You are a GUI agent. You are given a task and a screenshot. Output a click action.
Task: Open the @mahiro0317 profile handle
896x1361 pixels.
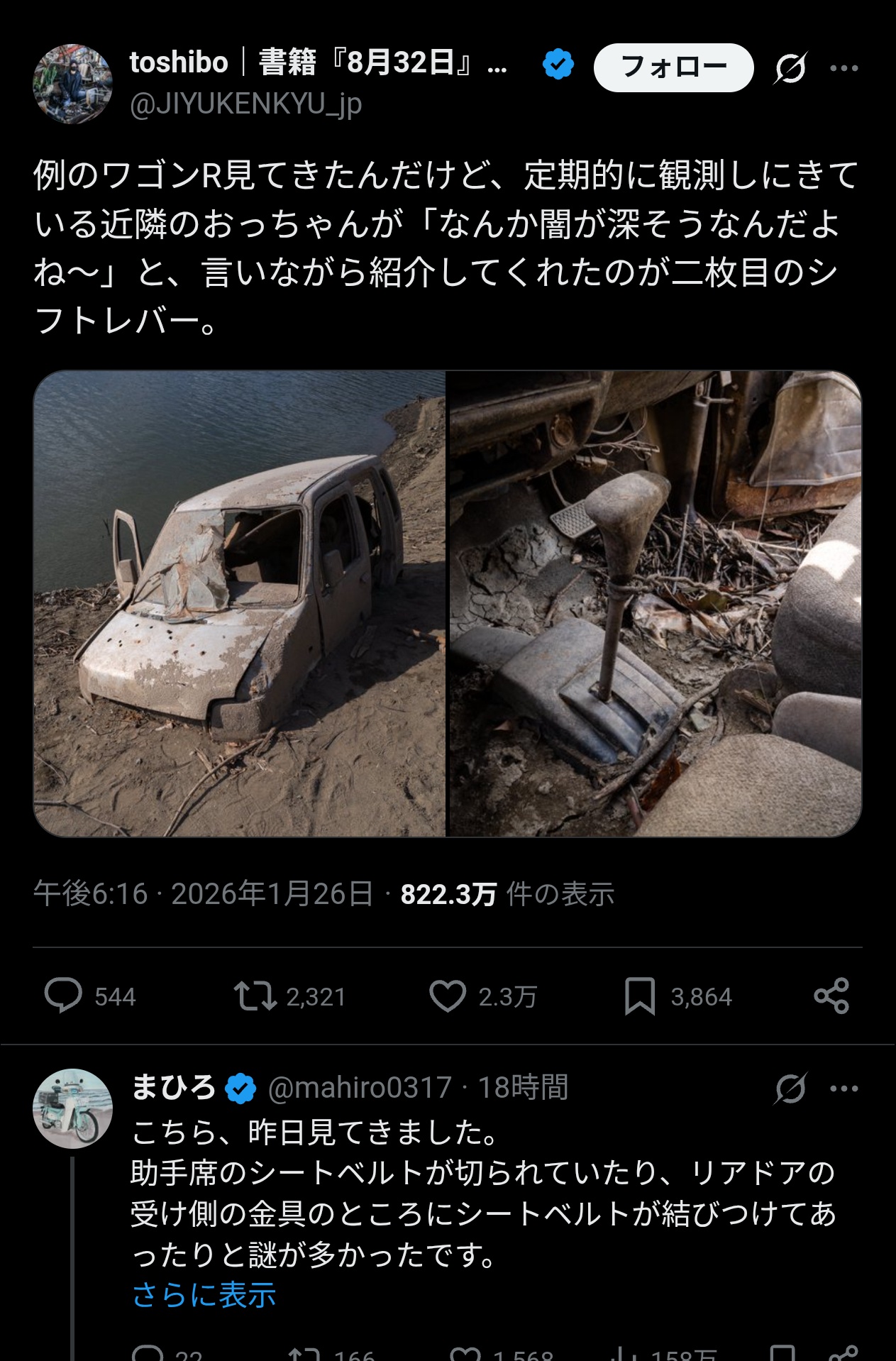pos(360,1087)
